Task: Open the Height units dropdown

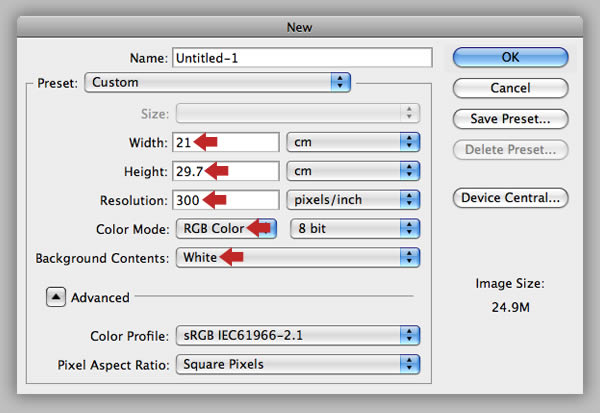Action: point(353,171)
